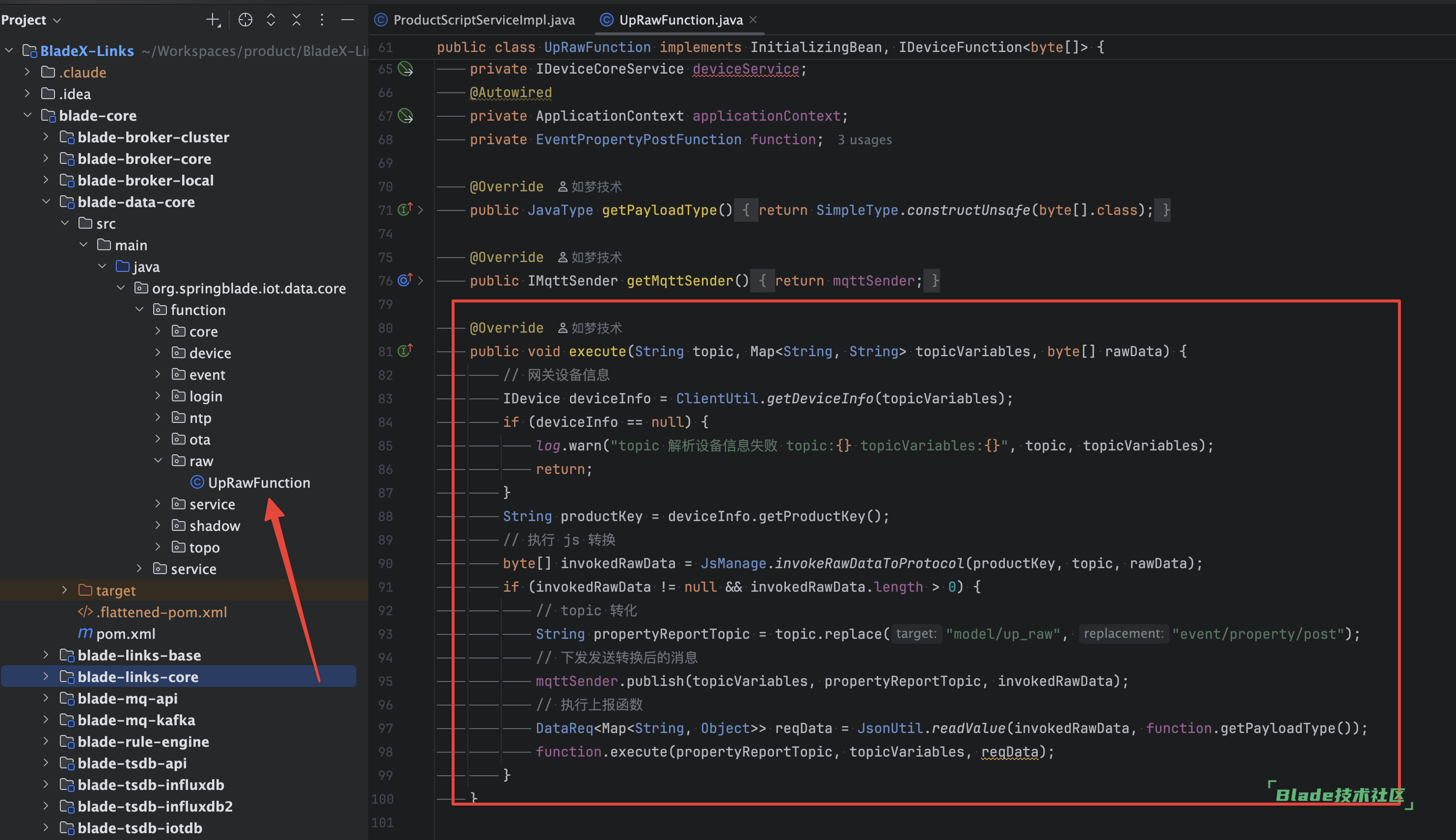Unfold getMqttSender method on line 76
This screenshot has height=840, width=1456.
tap(421, 280)
